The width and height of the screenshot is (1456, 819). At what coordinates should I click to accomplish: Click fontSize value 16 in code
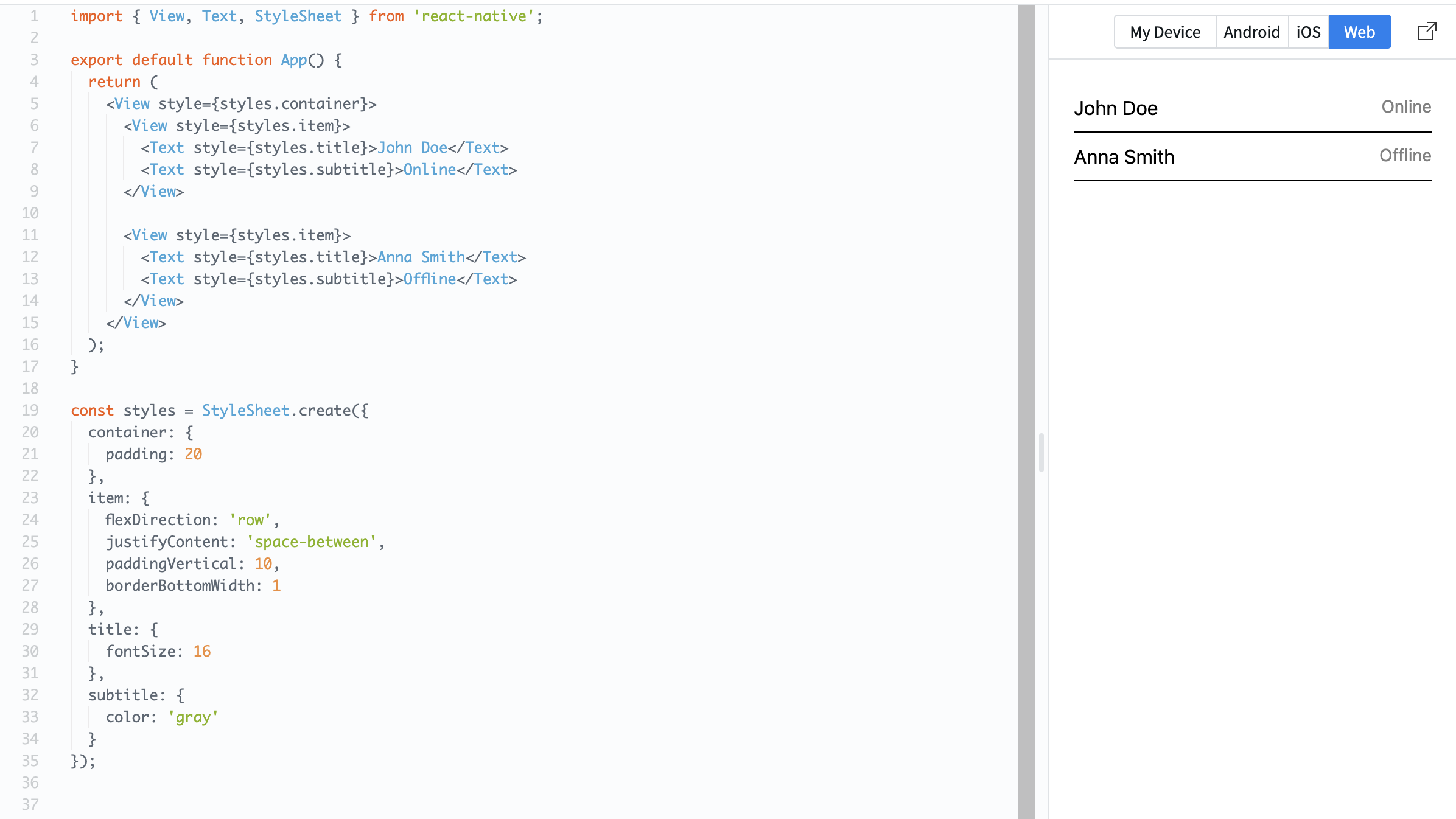coord(201,652)
